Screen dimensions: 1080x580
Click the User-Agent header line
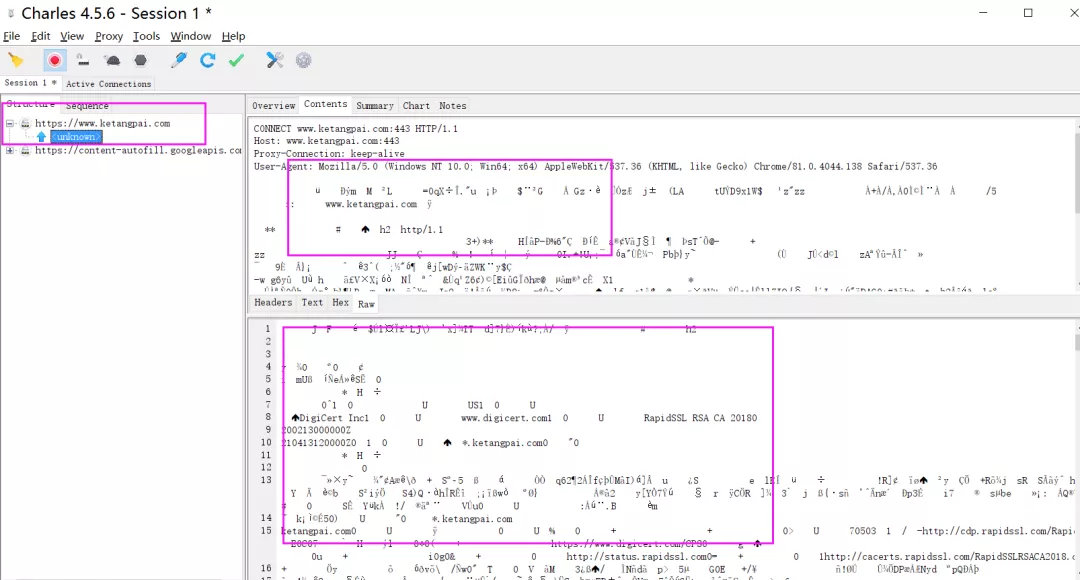click(x=595, y=166)
